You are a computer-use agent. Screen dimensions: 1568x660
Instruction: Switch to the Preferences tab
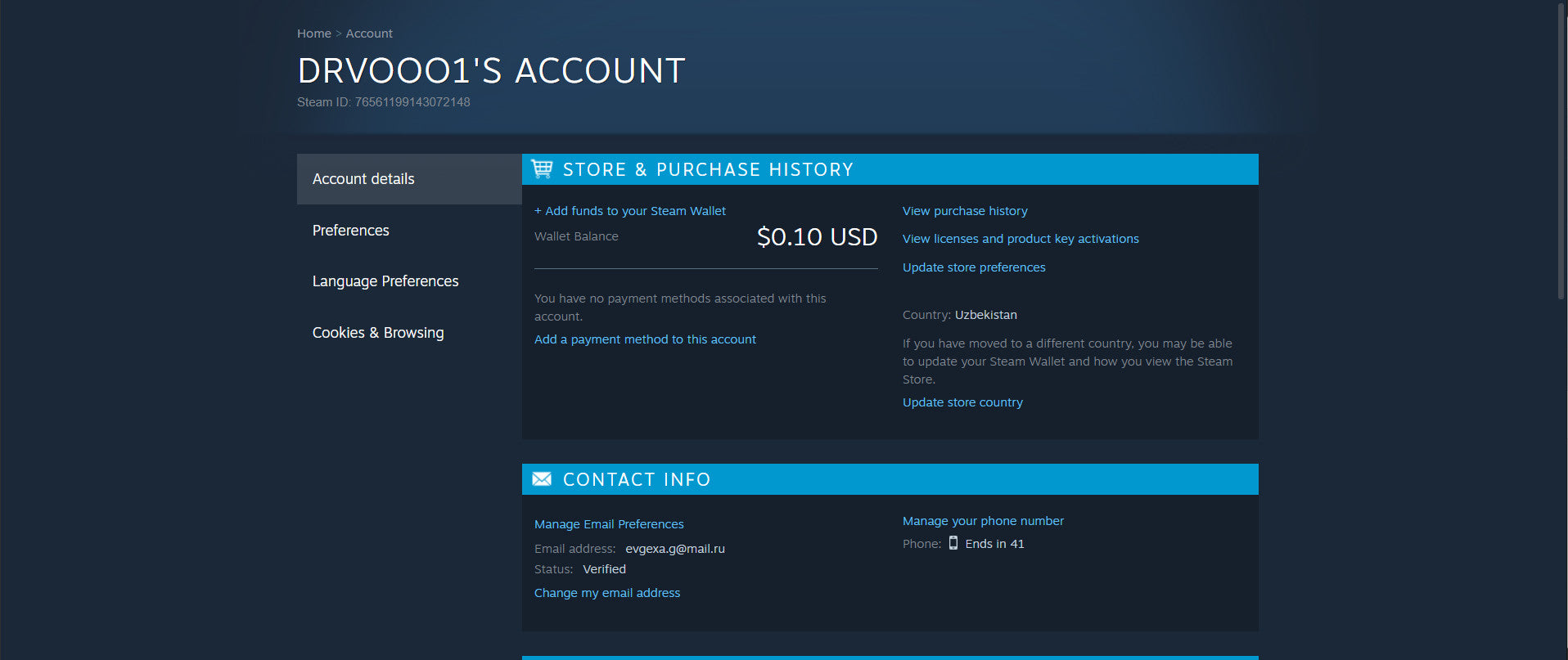[x=350, y=231]
